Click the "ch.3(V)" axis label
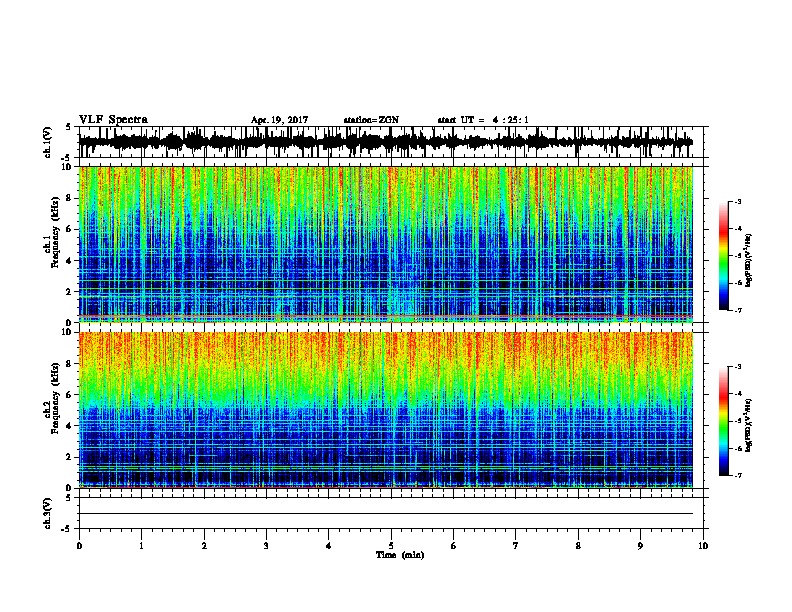 coord(47,514)
